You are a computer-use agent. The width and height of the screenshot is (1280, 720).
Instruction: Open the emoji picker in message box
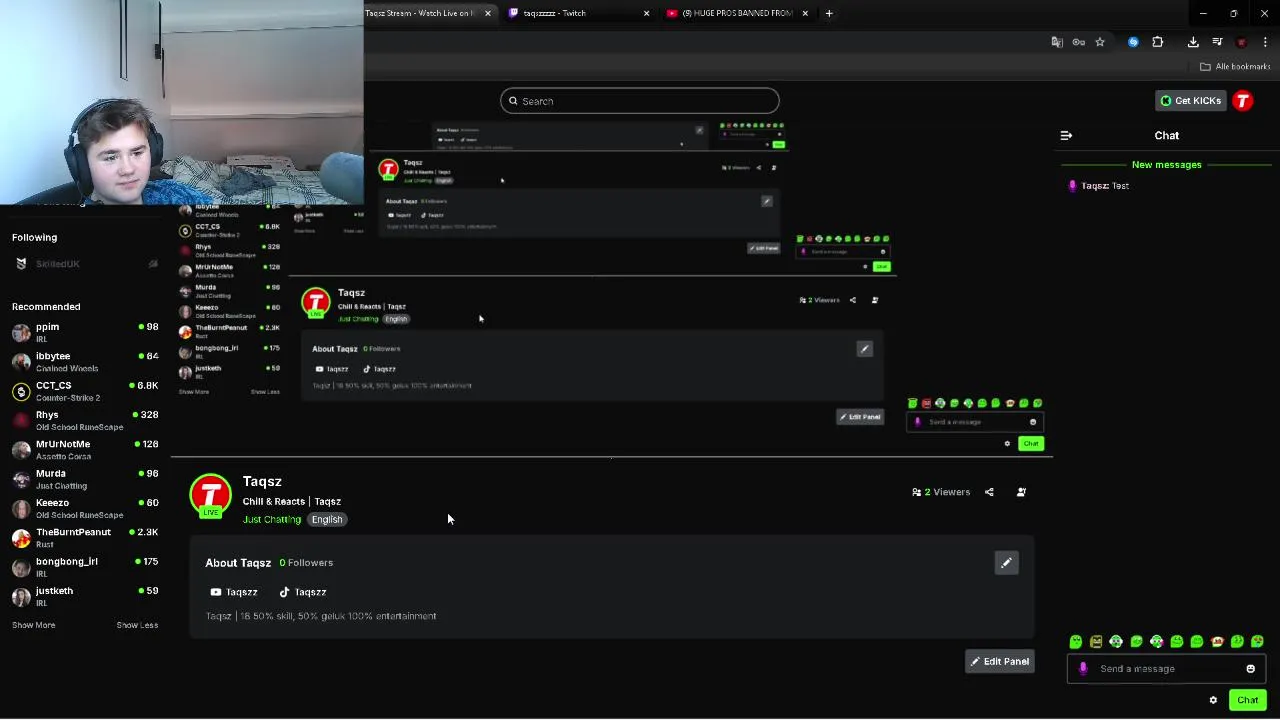point(1250,669)
